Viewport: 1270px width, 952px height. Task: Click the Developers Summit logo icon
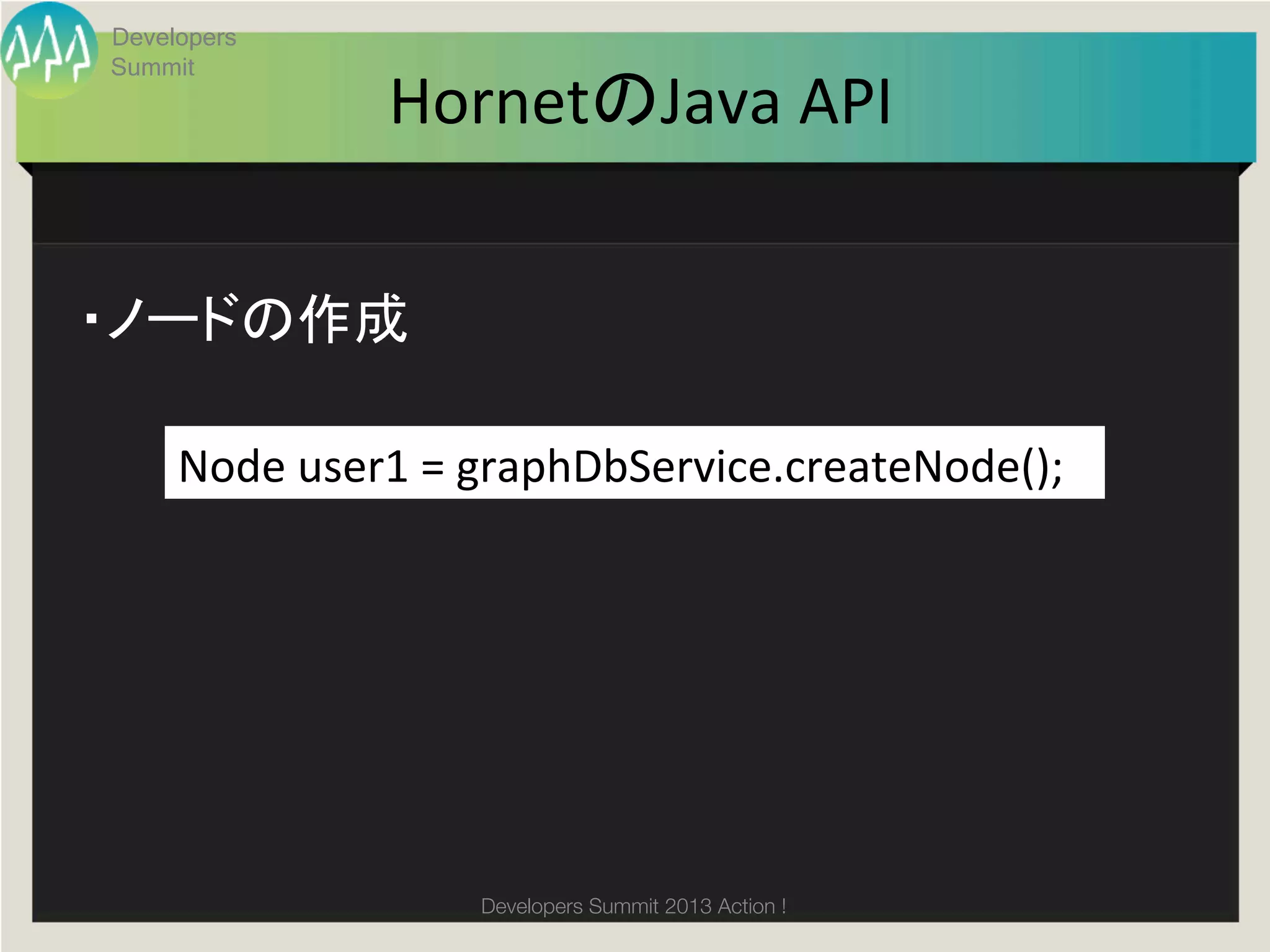[49, 51]
